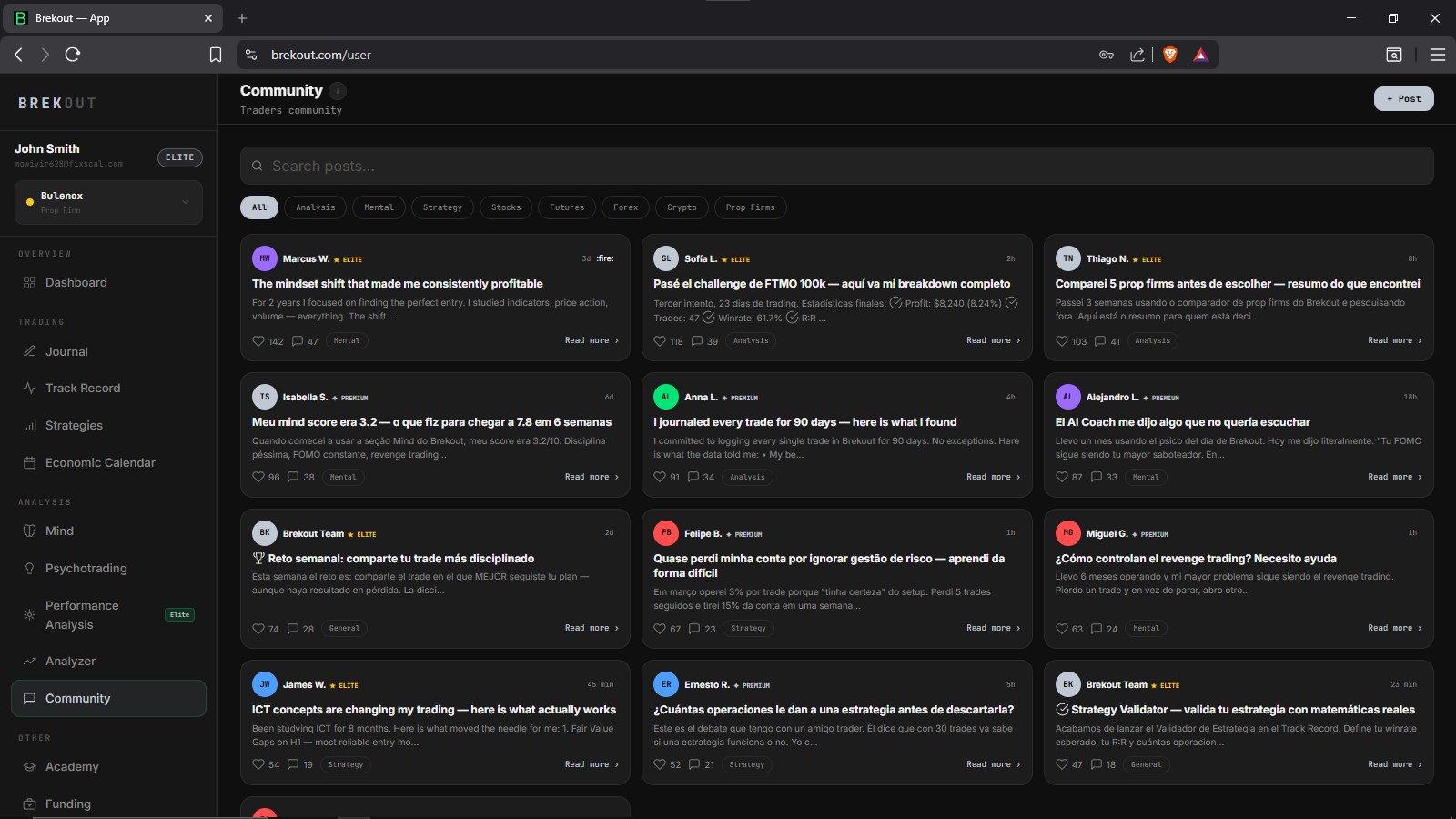Read more of Marcus W. mindset post
Screen dimensions: 1456x819
tap(591, 340)
